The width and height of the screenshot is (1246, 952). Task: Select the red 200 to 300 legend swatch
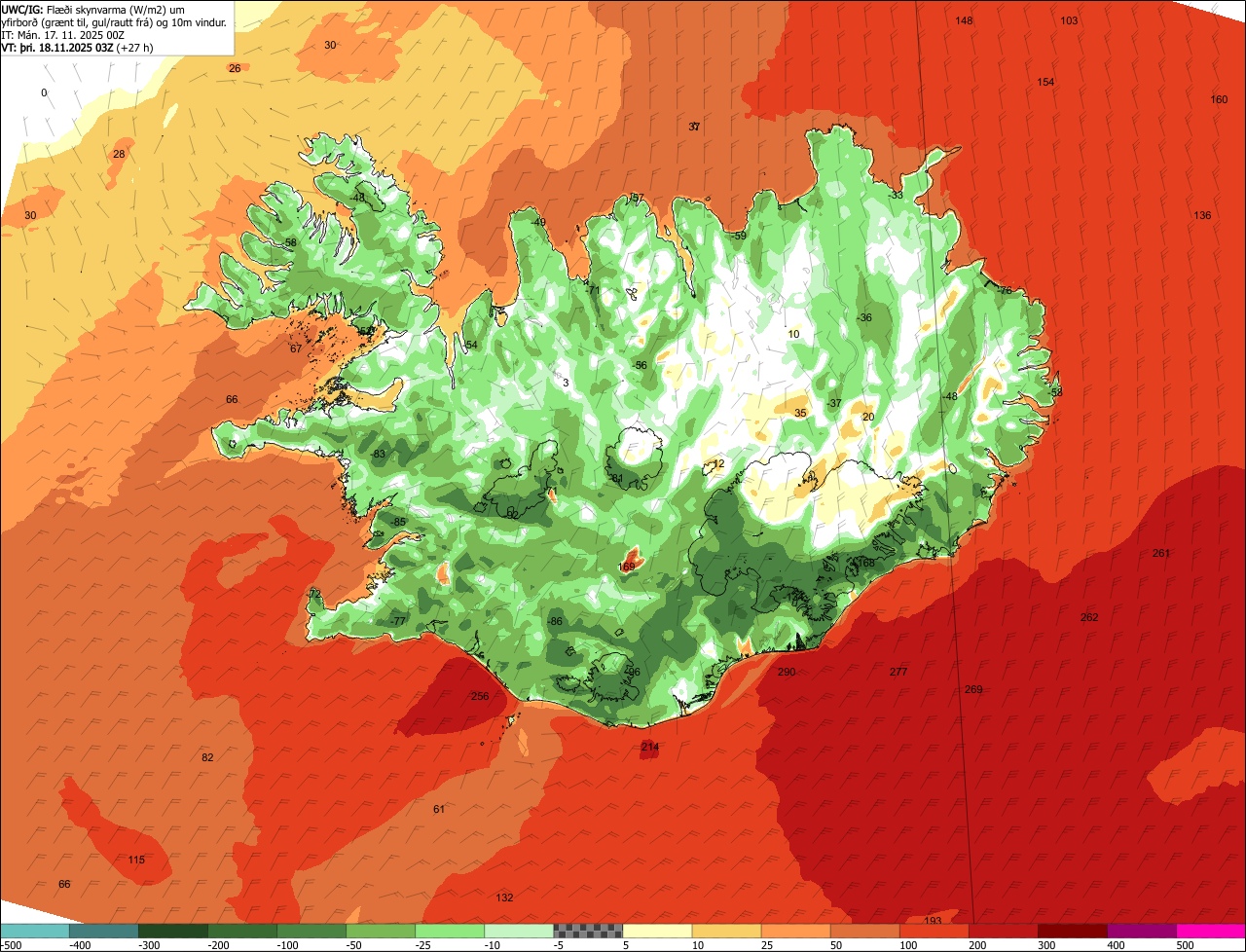pyautogui.click(x=1002, y=931)
